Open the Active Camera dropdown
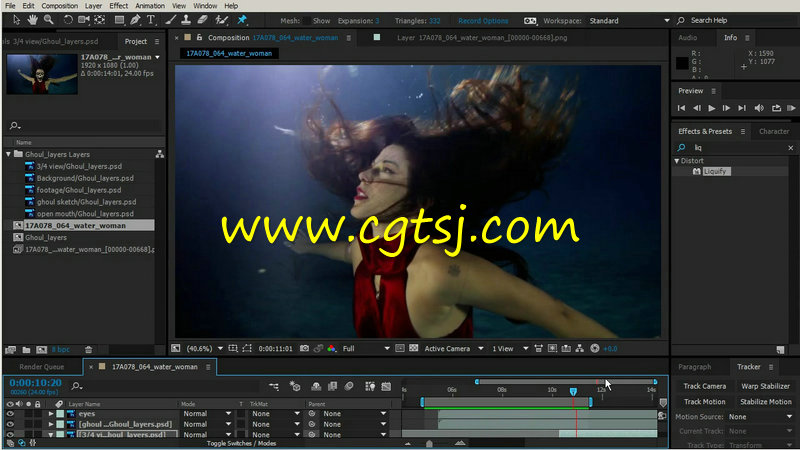Screen dimensions: 800x450 click(x=454, y=348)
